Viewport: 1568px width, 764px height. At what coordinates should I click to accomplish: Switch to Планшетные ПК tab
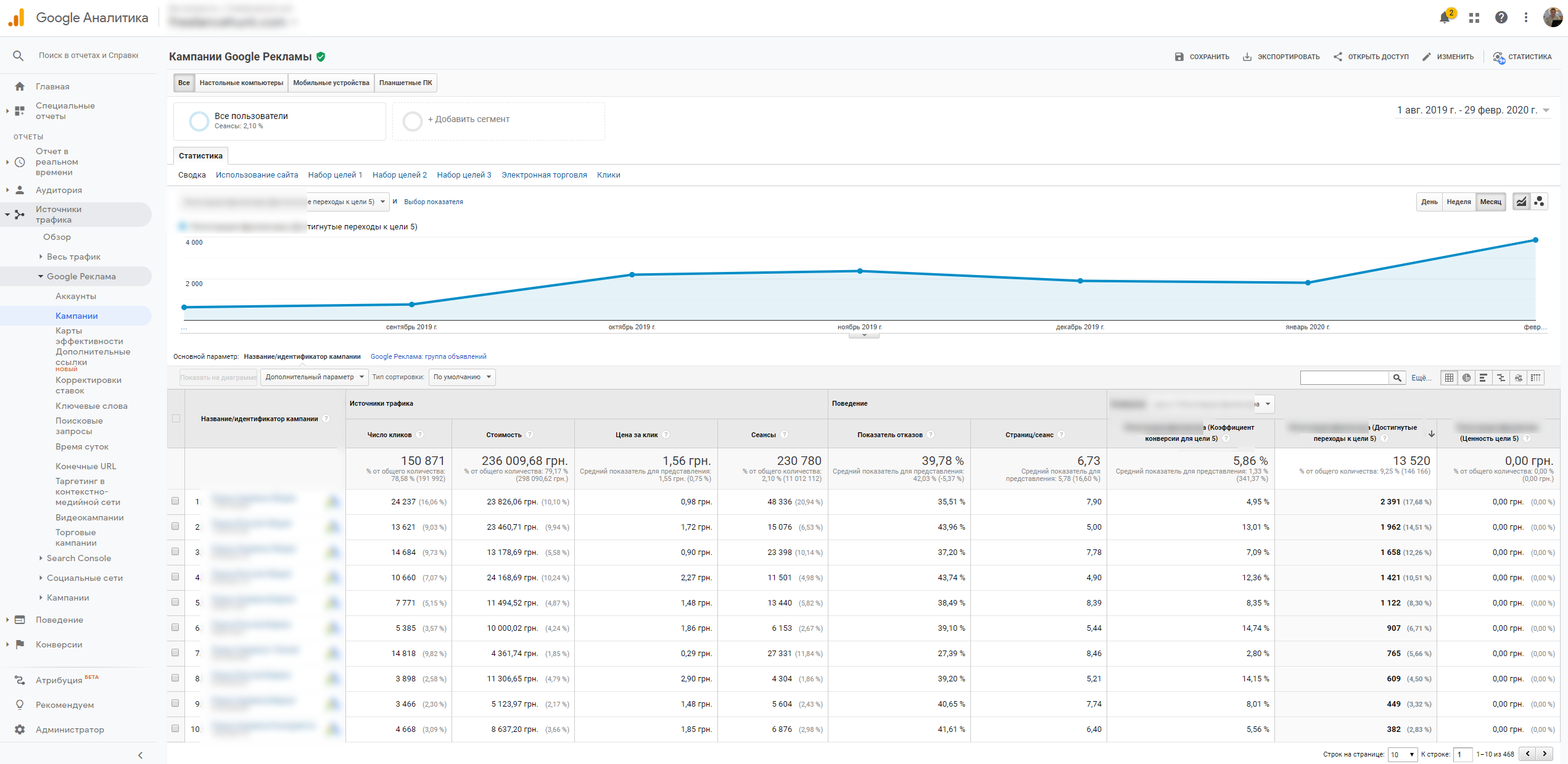coord(405,83)
